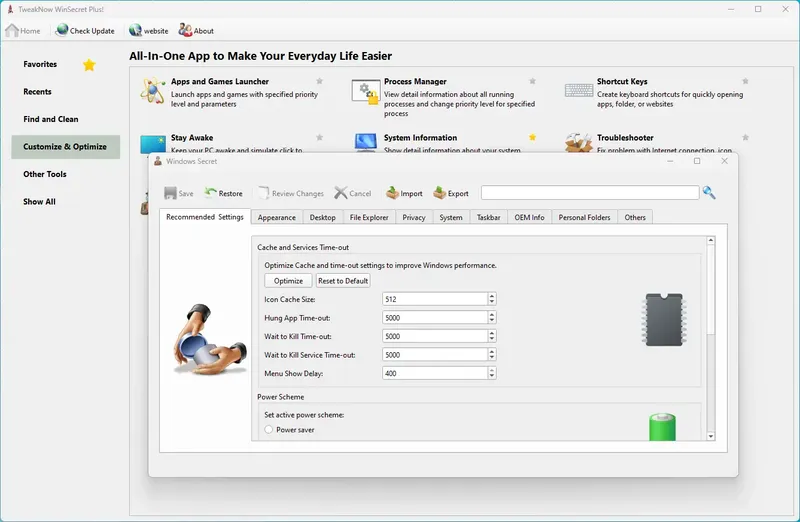Open the System Information monitor icon
This screenshot has height=522, width=800.
click(x=366, y=142)
